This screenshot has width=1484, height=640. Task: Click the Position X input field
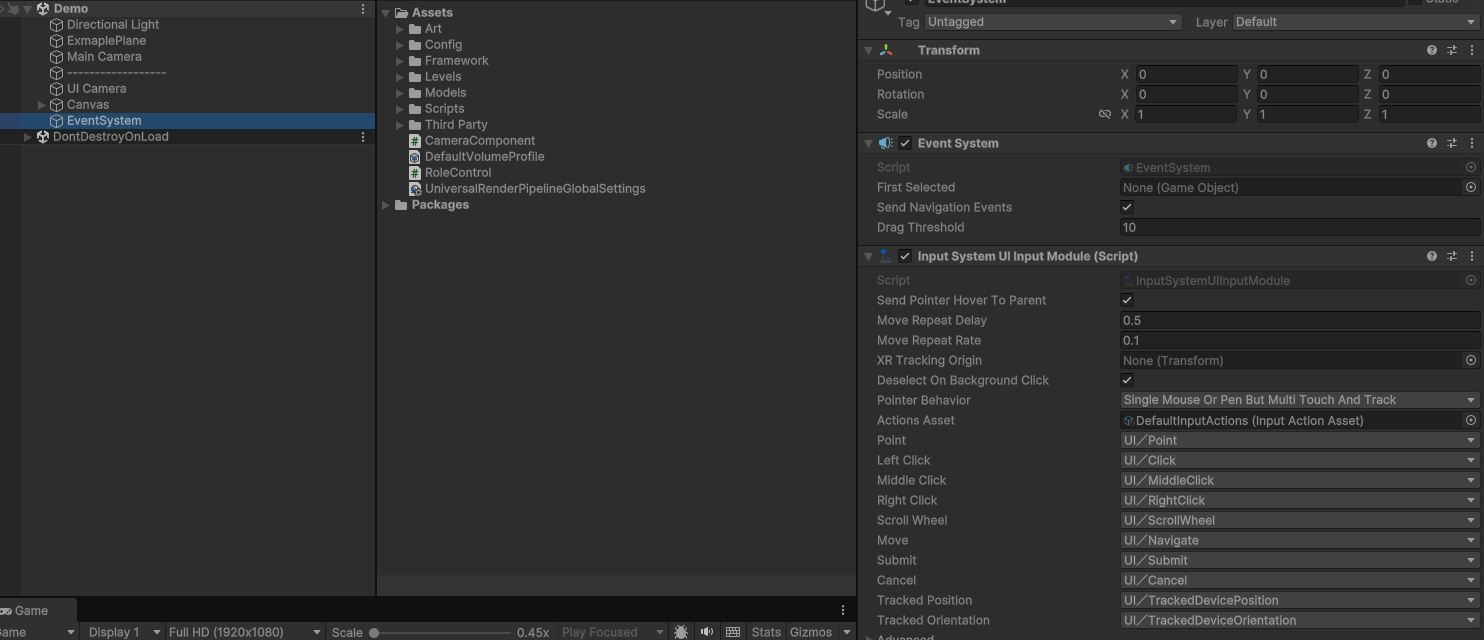tap(1185, 74)
